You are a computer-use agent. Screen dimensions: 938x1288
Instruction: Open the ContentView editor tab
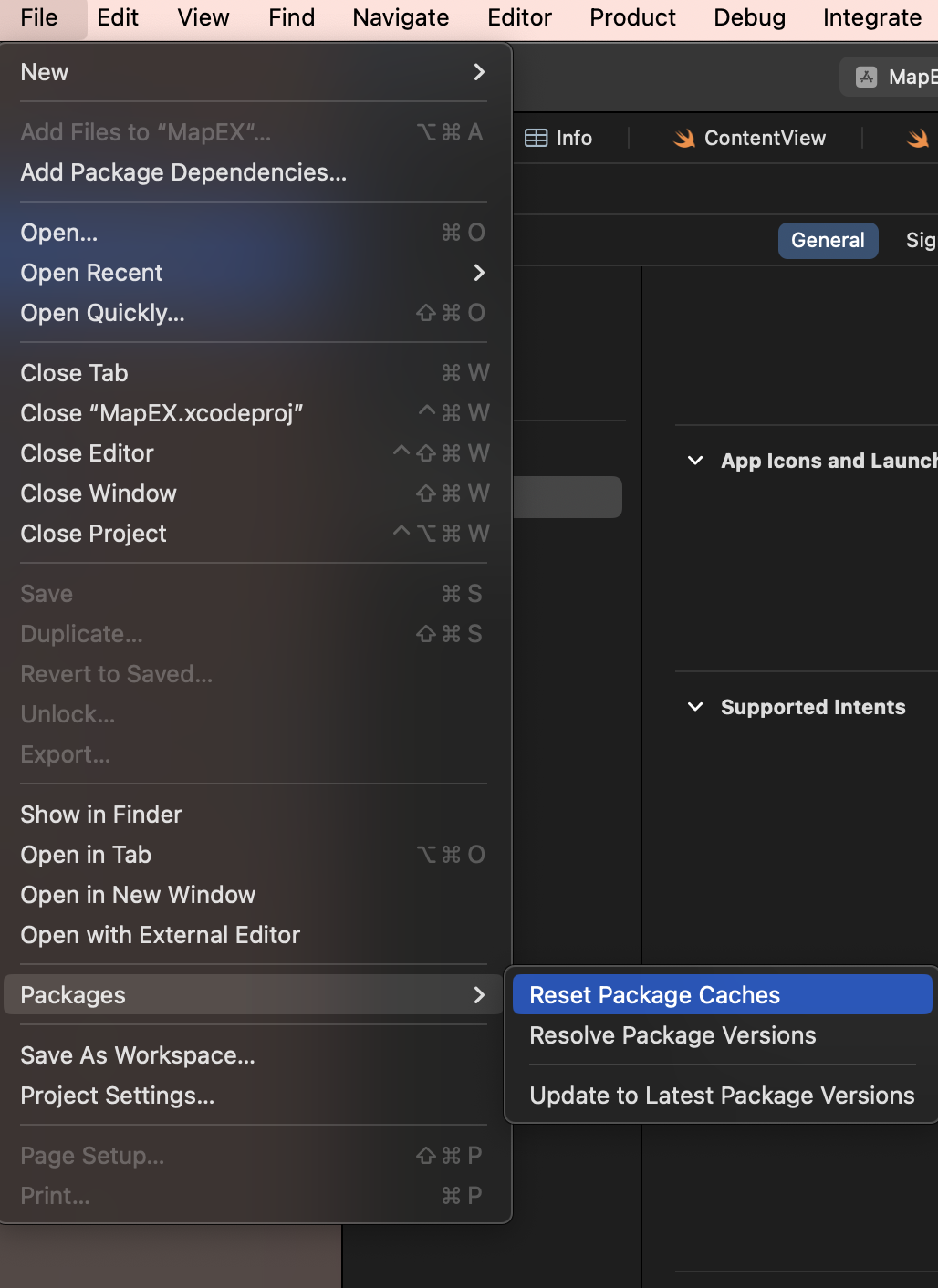click(749, 138)
